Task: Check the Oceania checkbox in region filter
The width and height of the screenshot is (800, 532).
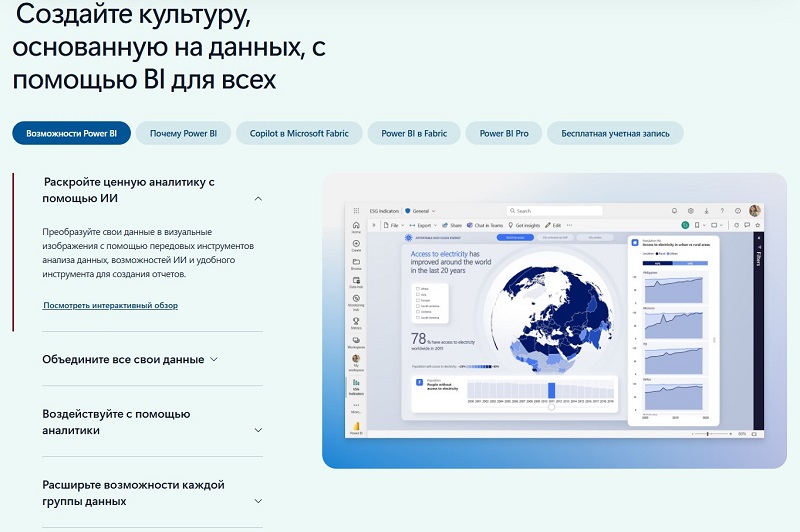Action: (x=418, y=312)
